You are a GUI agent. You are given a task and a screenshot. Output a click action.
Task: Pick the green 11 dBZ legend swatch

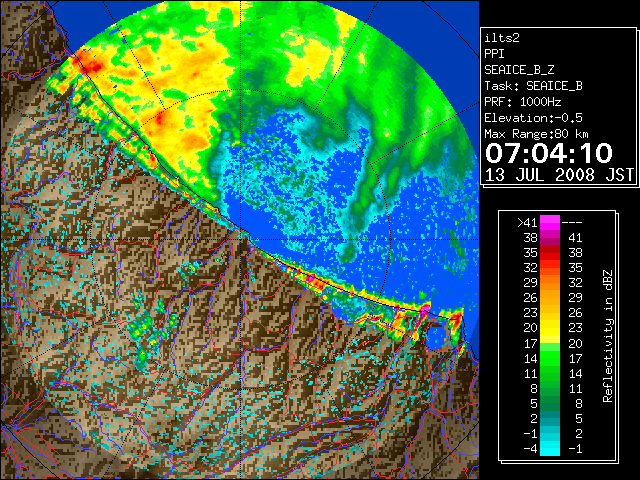(x=550, y=373)
